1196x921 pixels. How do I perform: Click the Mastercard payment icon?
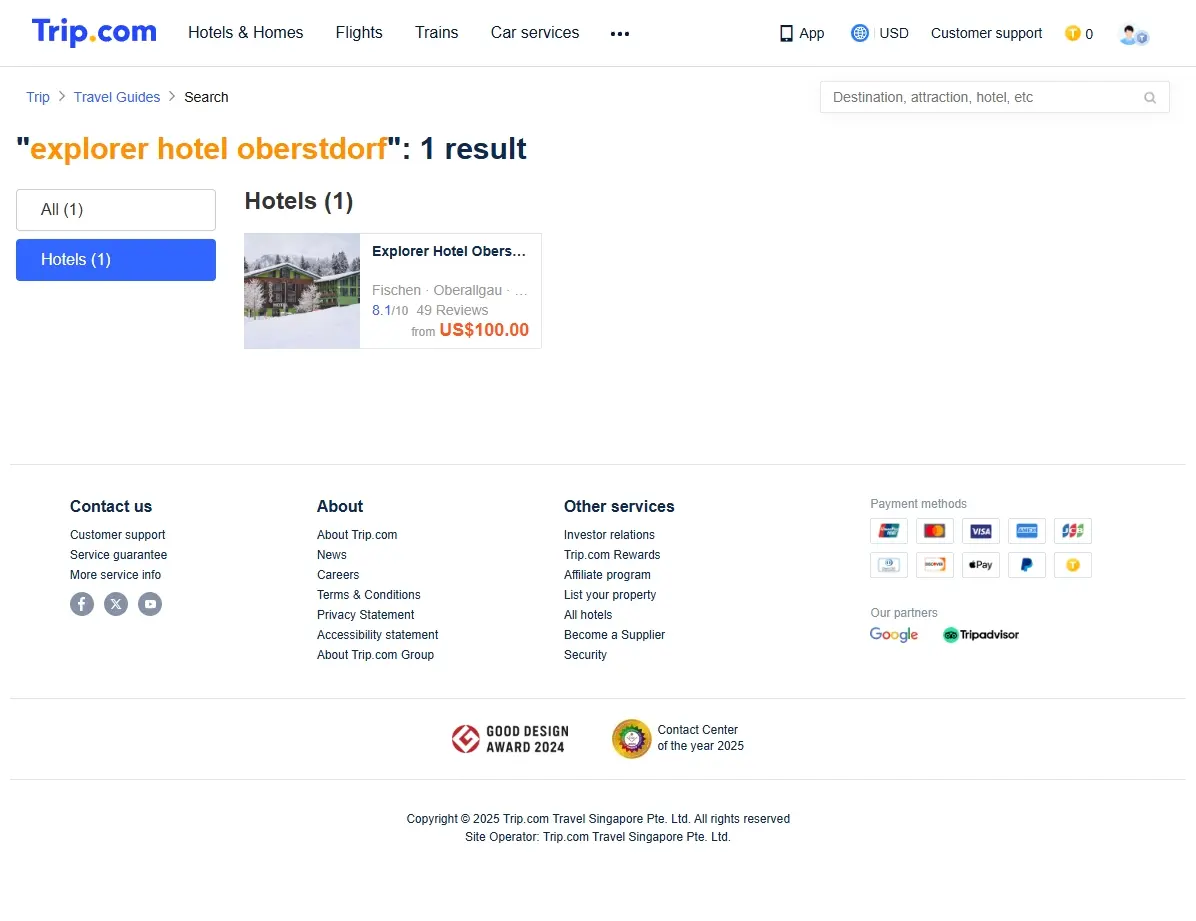point(934,531)
